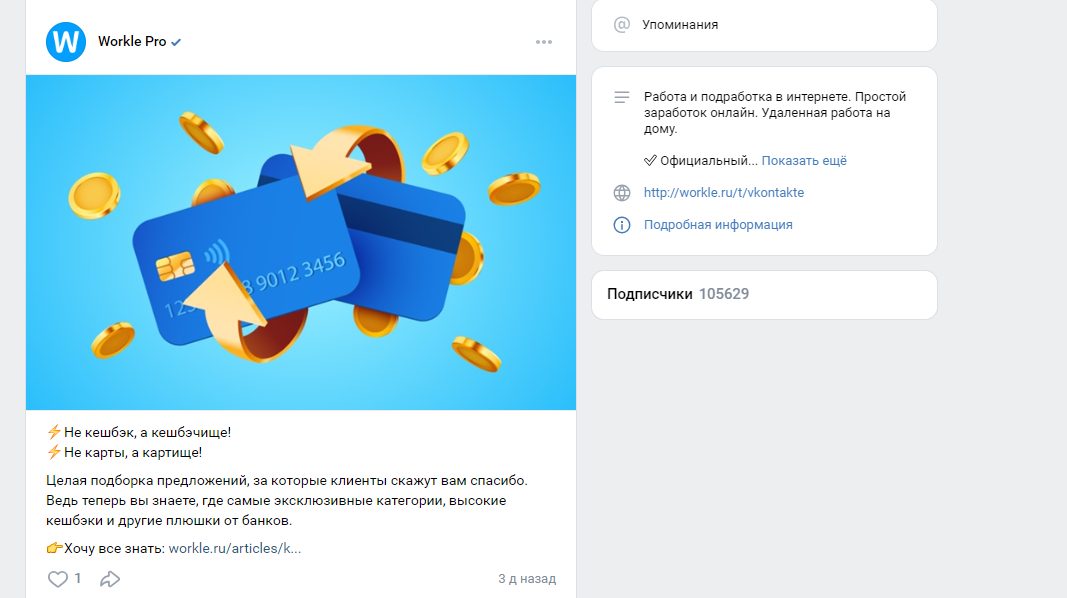Click the Workle Pro avatar logo
This screenshot has height=598, width=1067.
click(66, 41)
